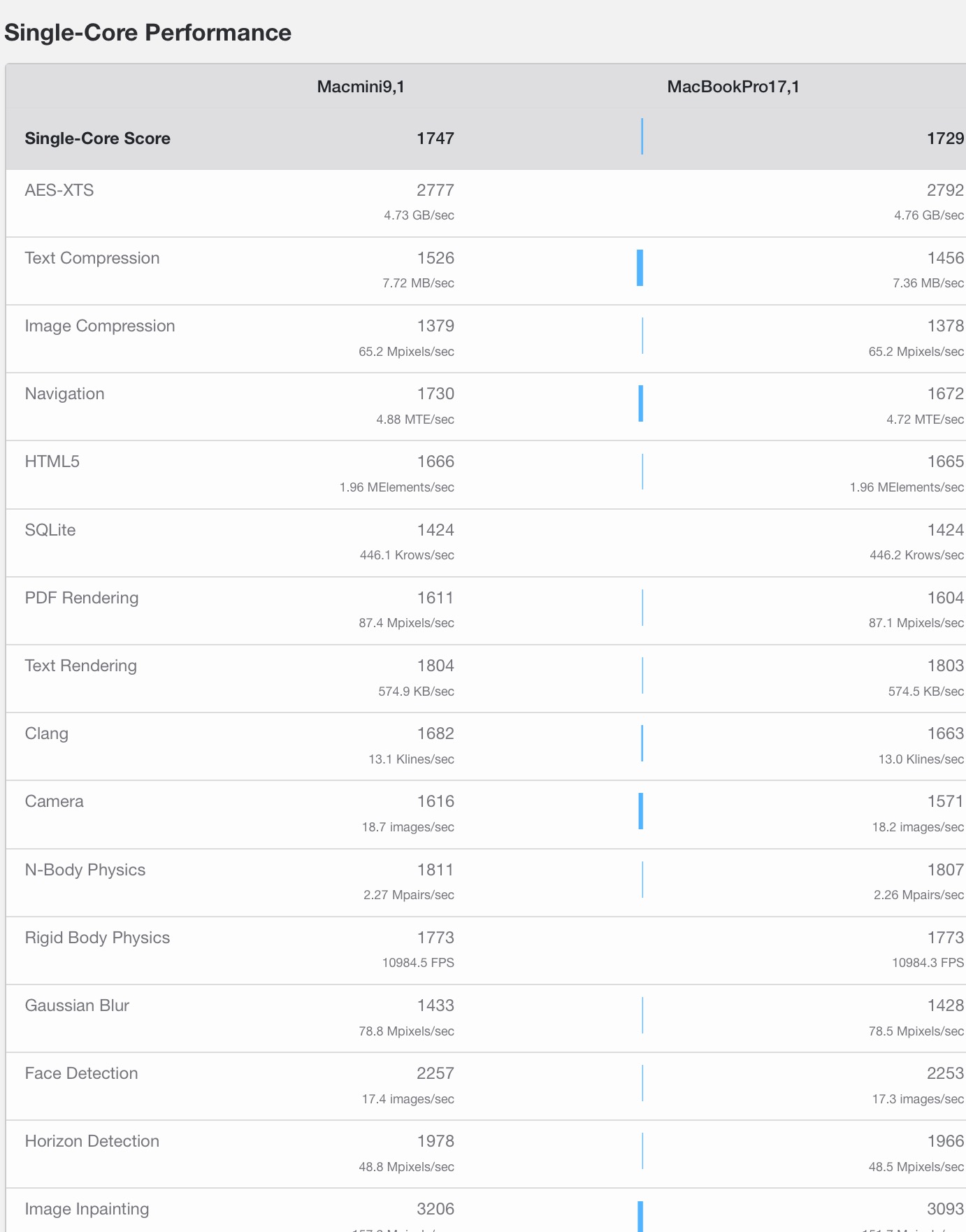
Task: Select the Face Detection label
Action: click(x=82, y=1073)
